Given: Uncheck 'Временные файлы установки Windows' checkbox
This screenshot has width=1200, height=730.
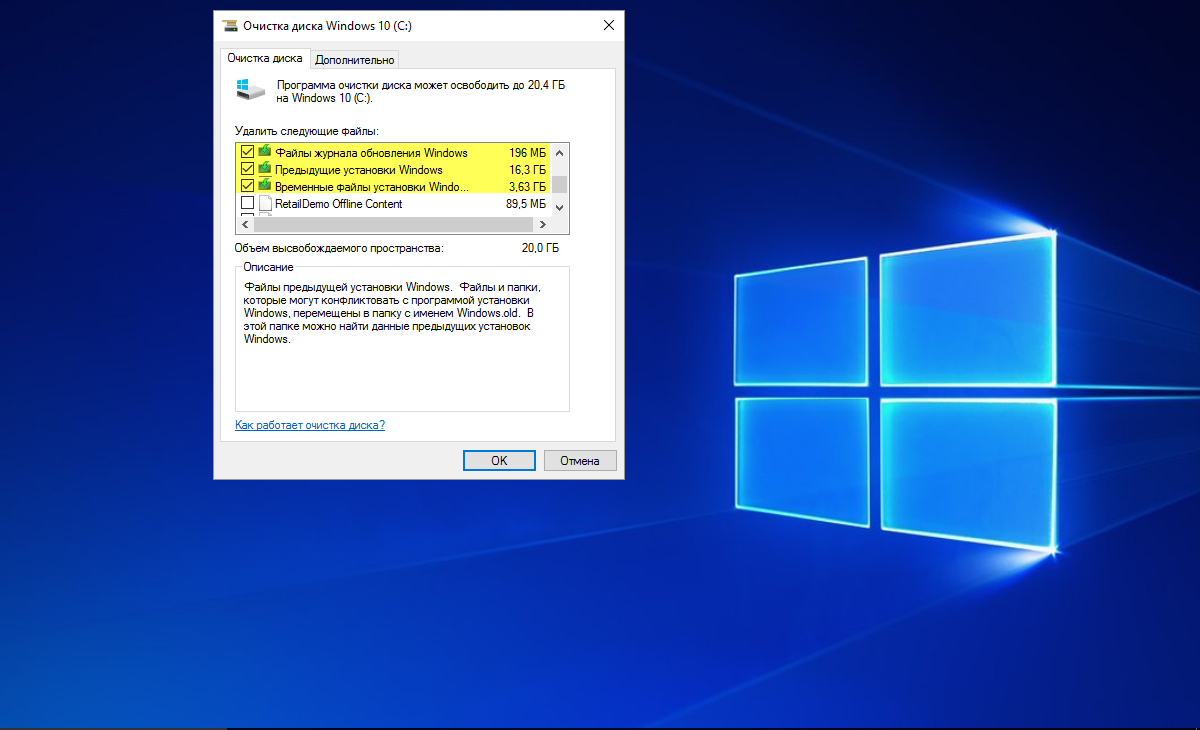Looking at the screenshot, I should [247, 187].
